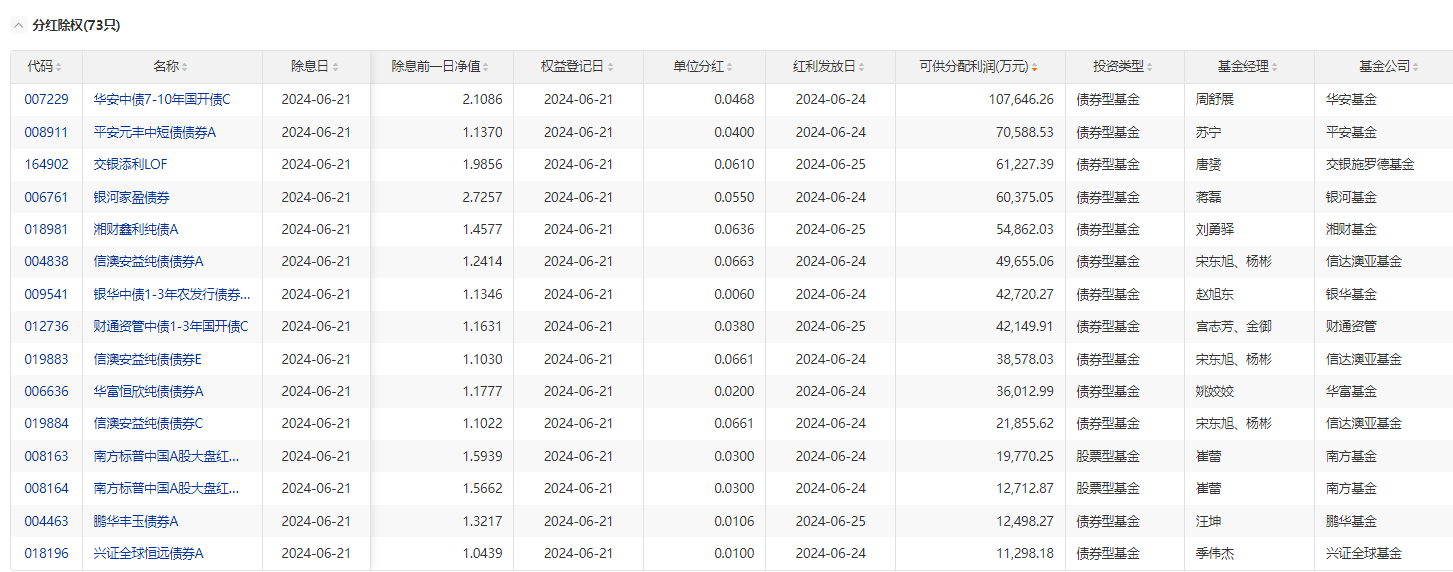Sort by 红利发放日 sort icon
Screen dimensions: 1453x572
click(x=863, y=67)
